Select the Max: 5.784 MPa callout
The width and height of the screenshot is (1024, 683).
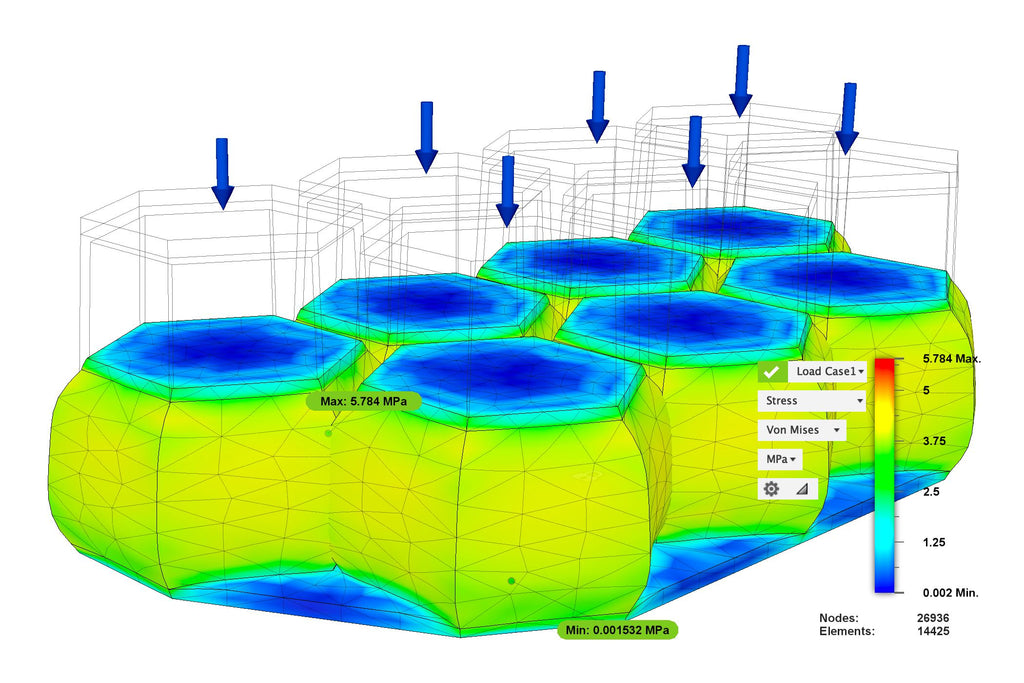[x=364, y=402]
